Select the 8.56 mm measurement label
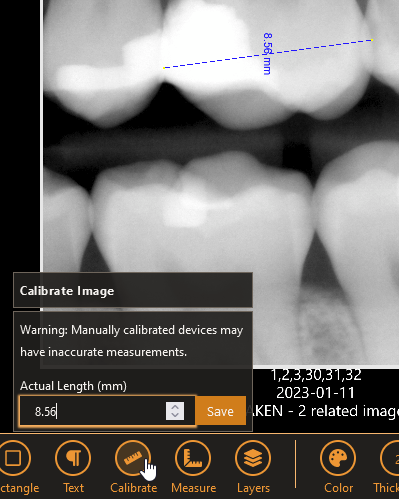 (x=267, y=54)
